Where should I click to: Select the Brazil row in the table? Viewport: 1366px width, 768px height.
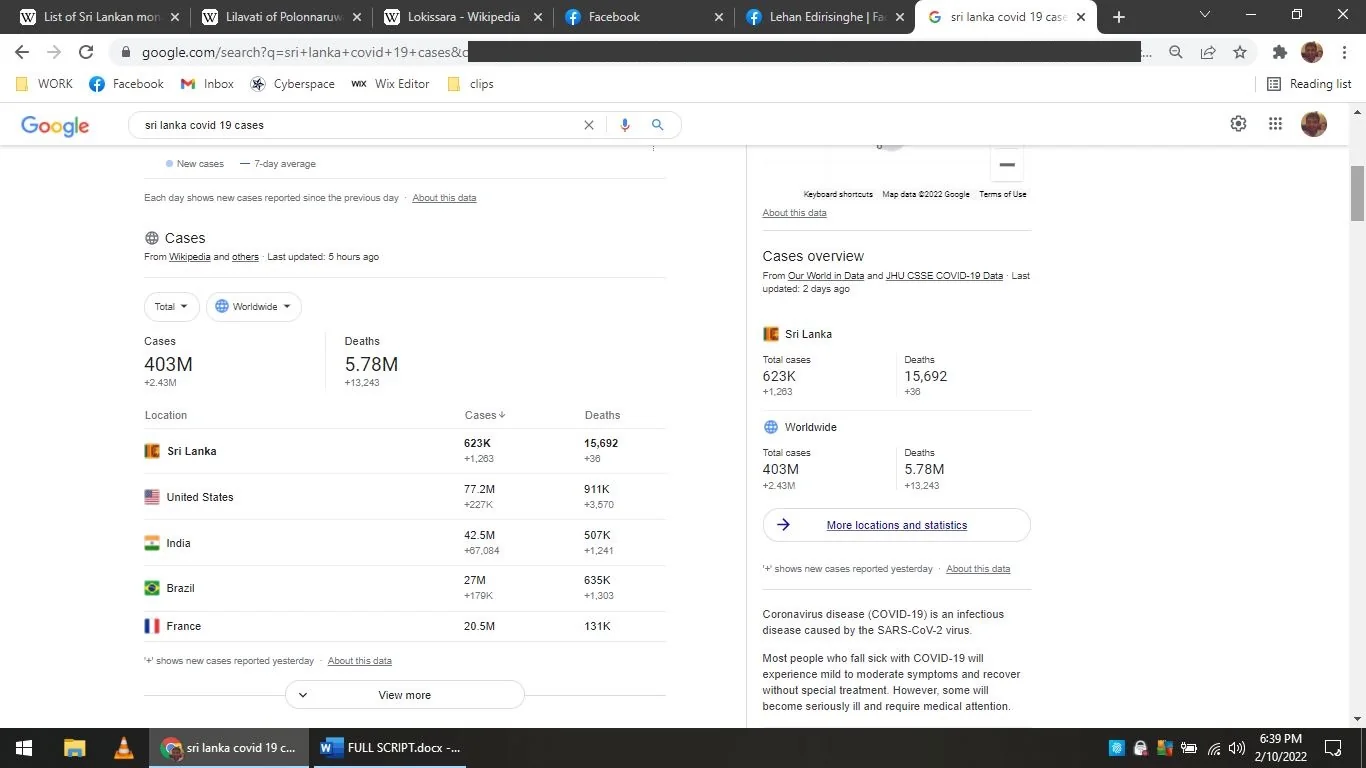tap(405, 588)
